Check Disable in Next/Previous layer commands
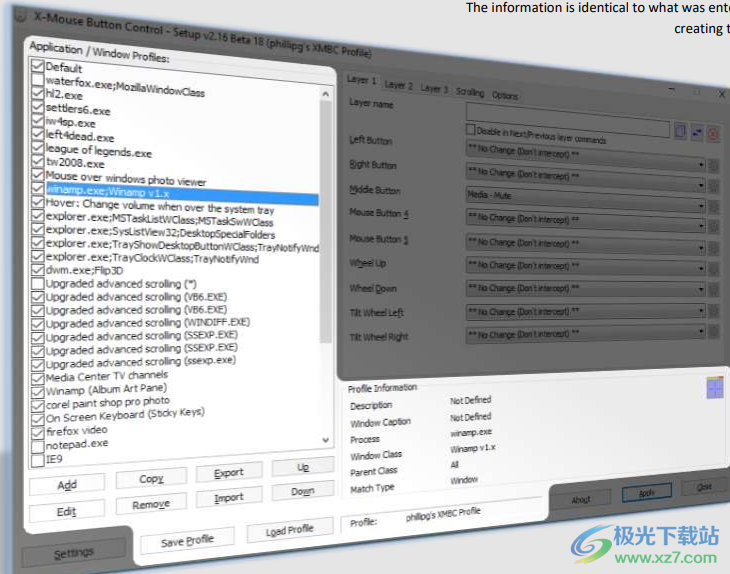This screenshot has width=730, height=574. pyautogui.click(x=471, y=129)
